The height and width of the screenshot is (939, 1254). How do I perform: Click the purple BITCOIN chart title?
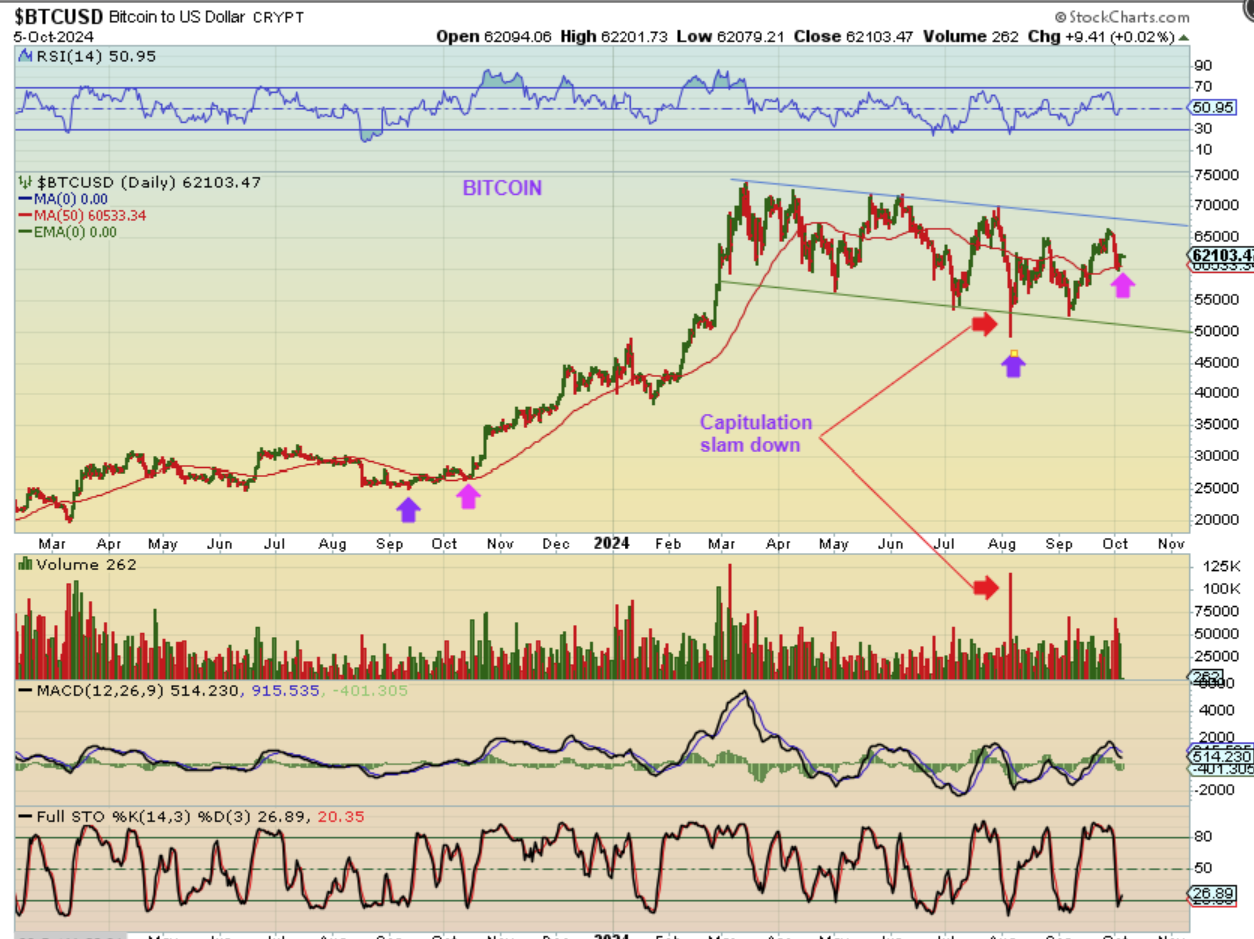tap(502, 187)
